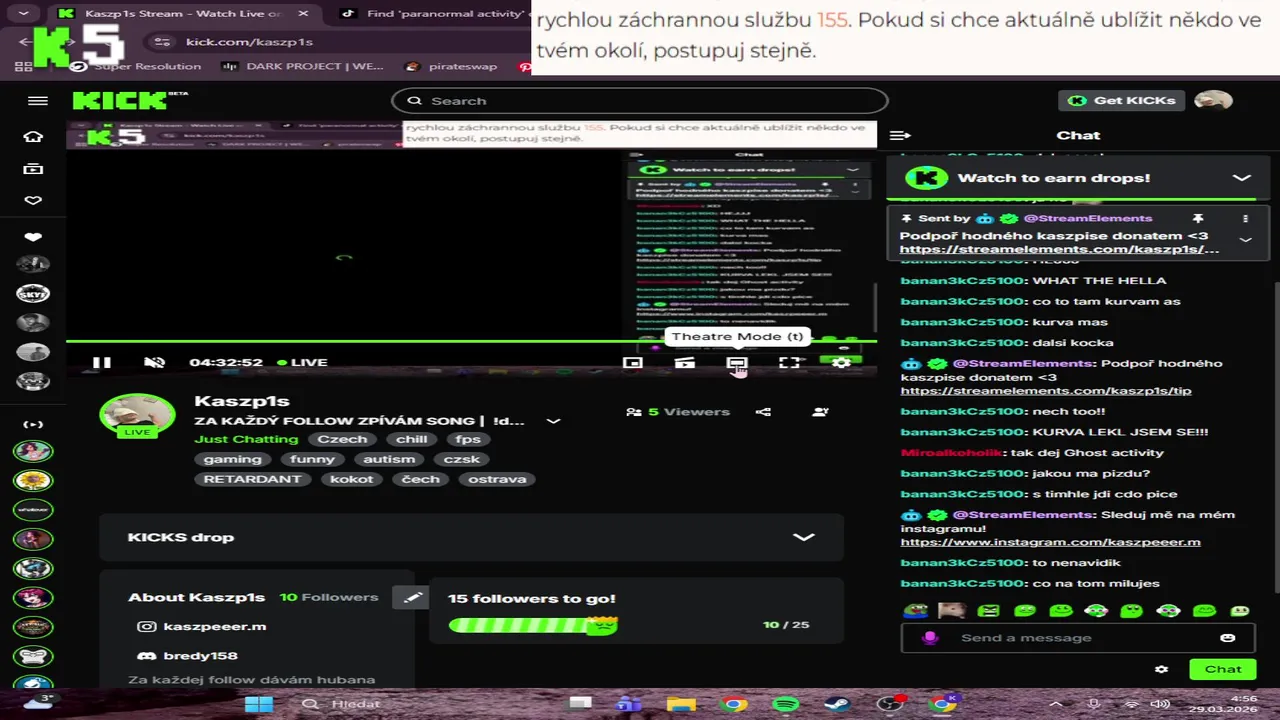Focus the Kick Search field
Image resolution: width=1280 pixels, height=720 pixels.
[639, 101]
